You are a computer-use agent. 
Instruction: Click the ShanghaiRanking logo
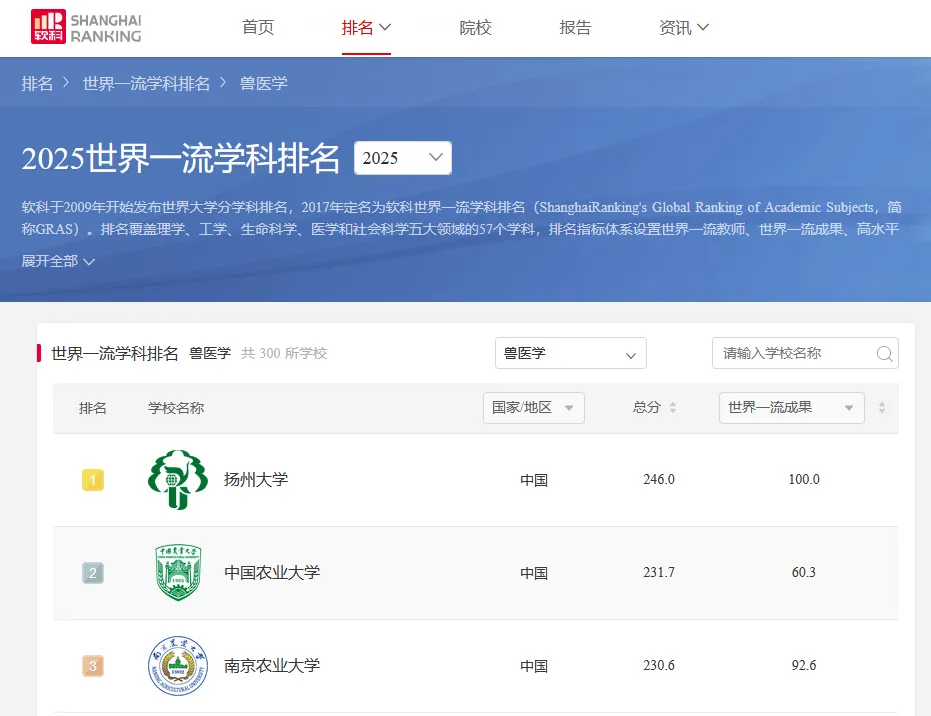coord(86,27)
